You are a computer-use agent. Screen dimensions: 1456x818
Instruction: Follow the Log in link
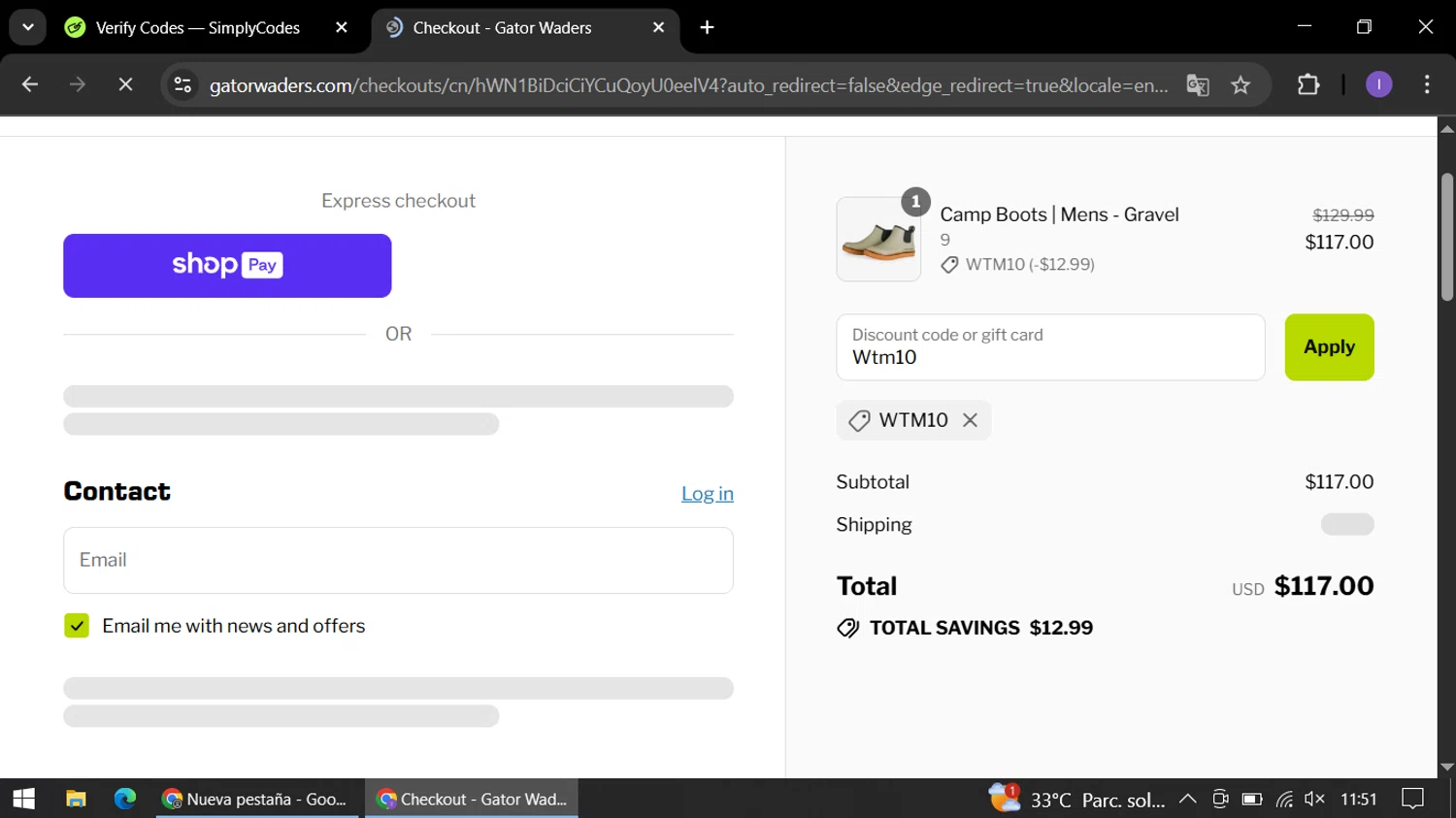(x=708, y=494)
